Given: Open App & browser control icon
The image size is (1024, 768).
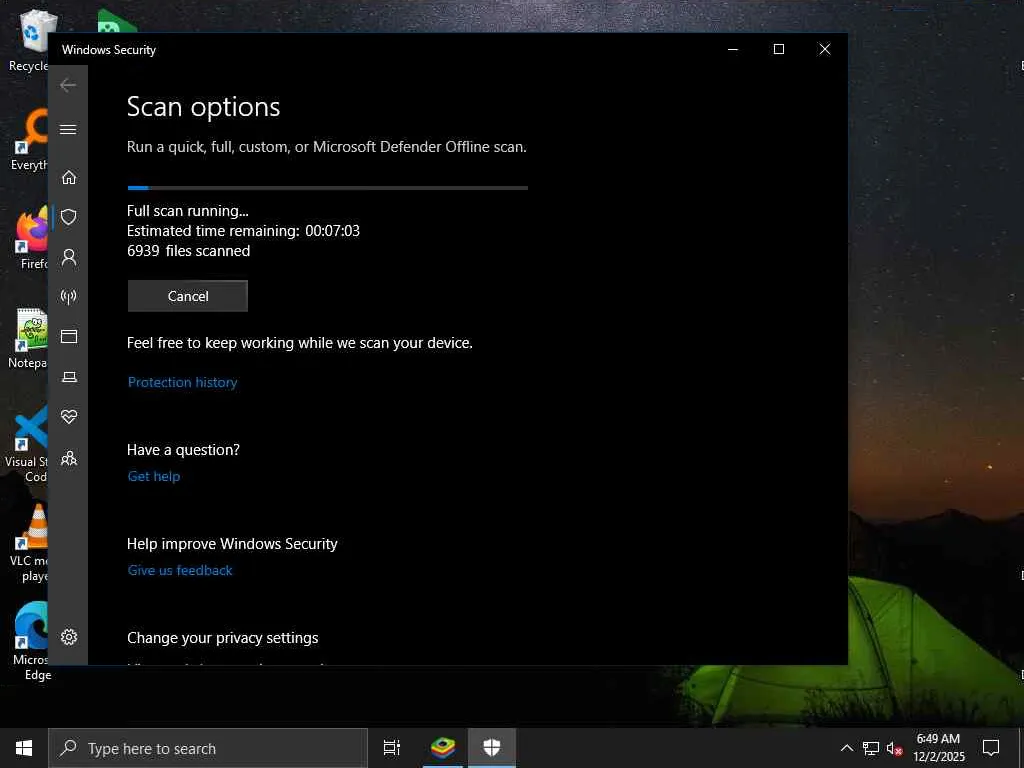Looking at the screenshot, I should 69,336.
